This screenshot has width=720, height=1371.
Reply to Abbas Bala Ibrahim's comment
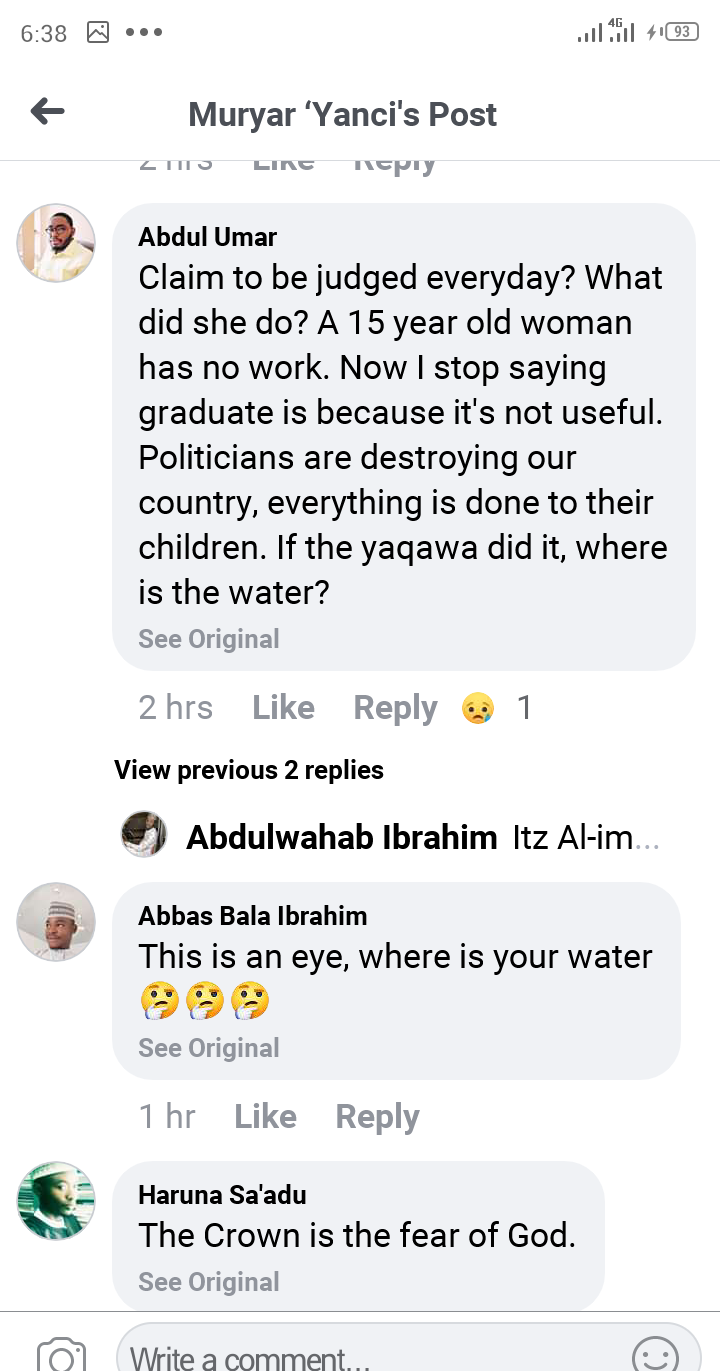[377, 1117]
